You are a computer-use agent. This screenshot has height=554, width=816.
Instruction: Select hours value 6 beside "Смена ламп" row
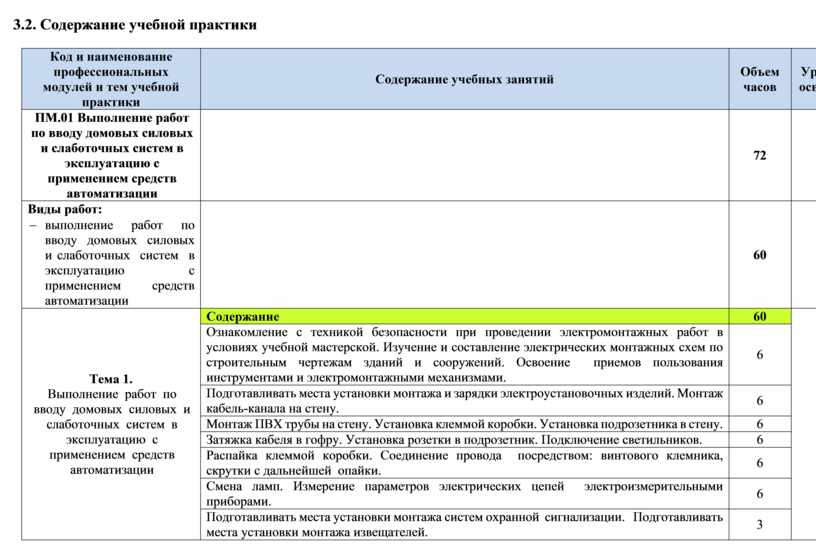coord(759,494)
